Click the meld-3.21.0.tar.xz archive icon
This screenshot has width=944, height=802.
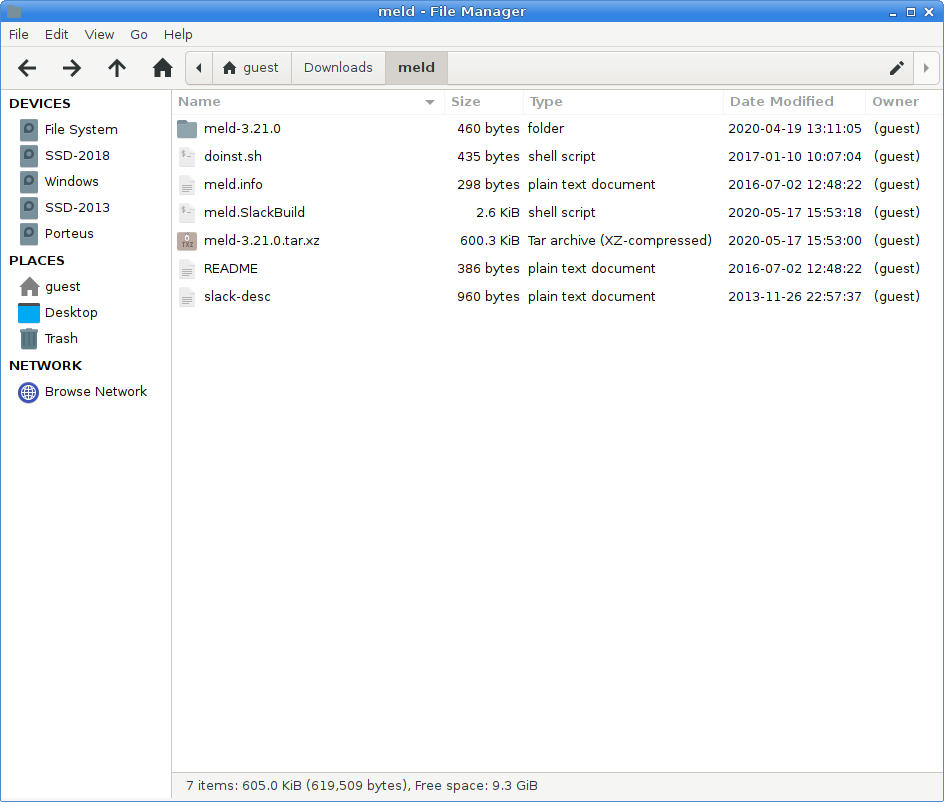click(187, 241)
